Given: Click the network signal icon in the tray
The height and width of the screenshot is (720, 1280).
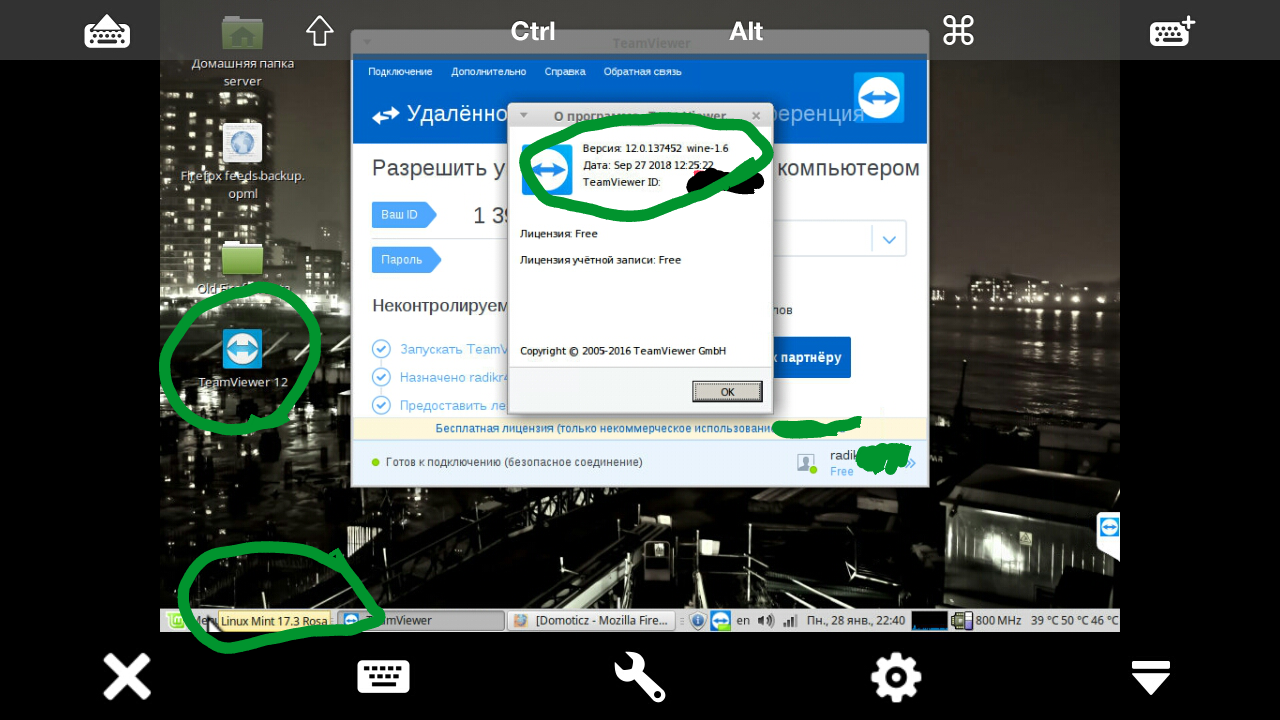Looking at the screenshot, I should click(x=790, y=621).
